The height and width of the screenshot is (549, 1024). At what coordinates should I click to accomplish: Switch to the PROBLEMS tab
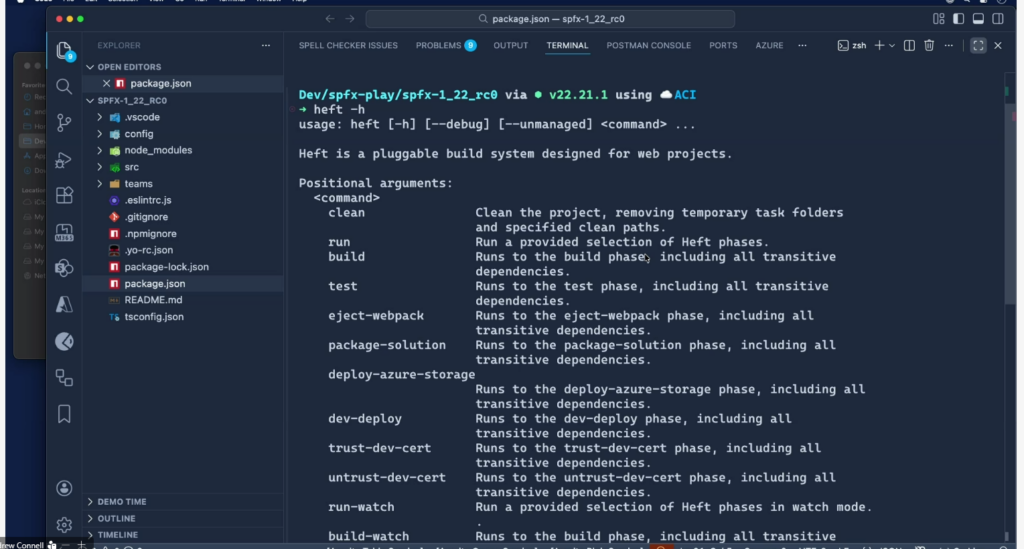[438, 45]
